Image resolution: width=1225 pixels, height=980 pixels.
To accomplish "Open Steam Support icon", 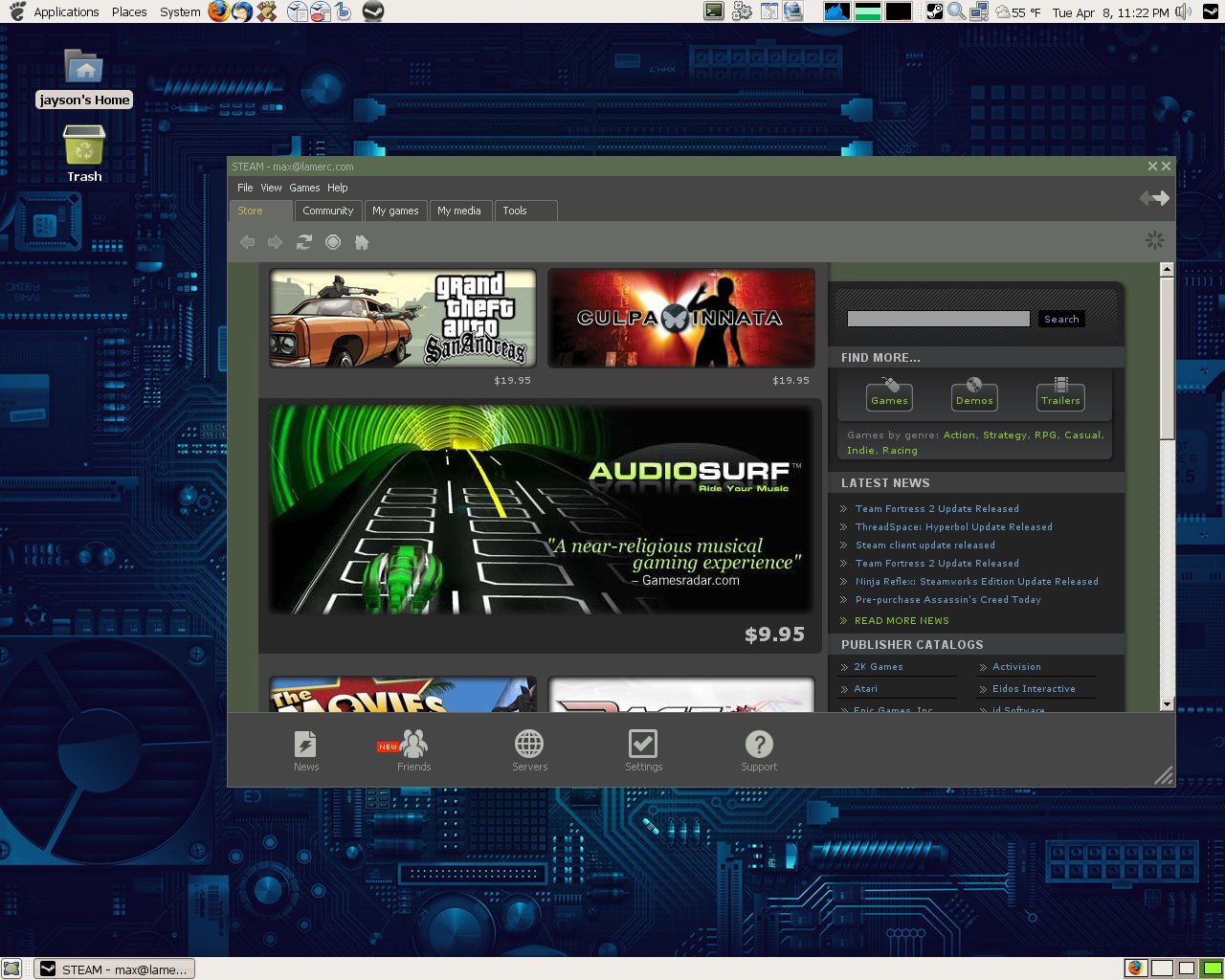I will 759,750.
